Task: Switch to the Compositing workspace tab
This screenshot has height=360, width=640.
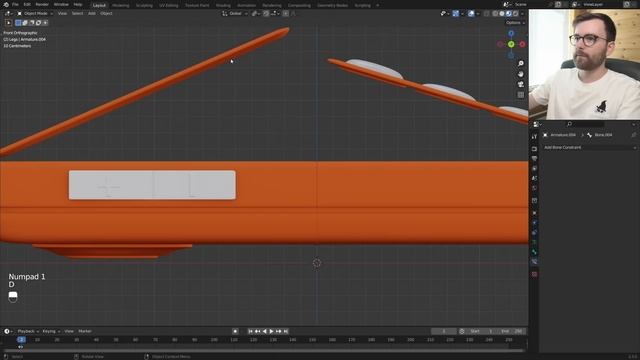Action: 299,5
